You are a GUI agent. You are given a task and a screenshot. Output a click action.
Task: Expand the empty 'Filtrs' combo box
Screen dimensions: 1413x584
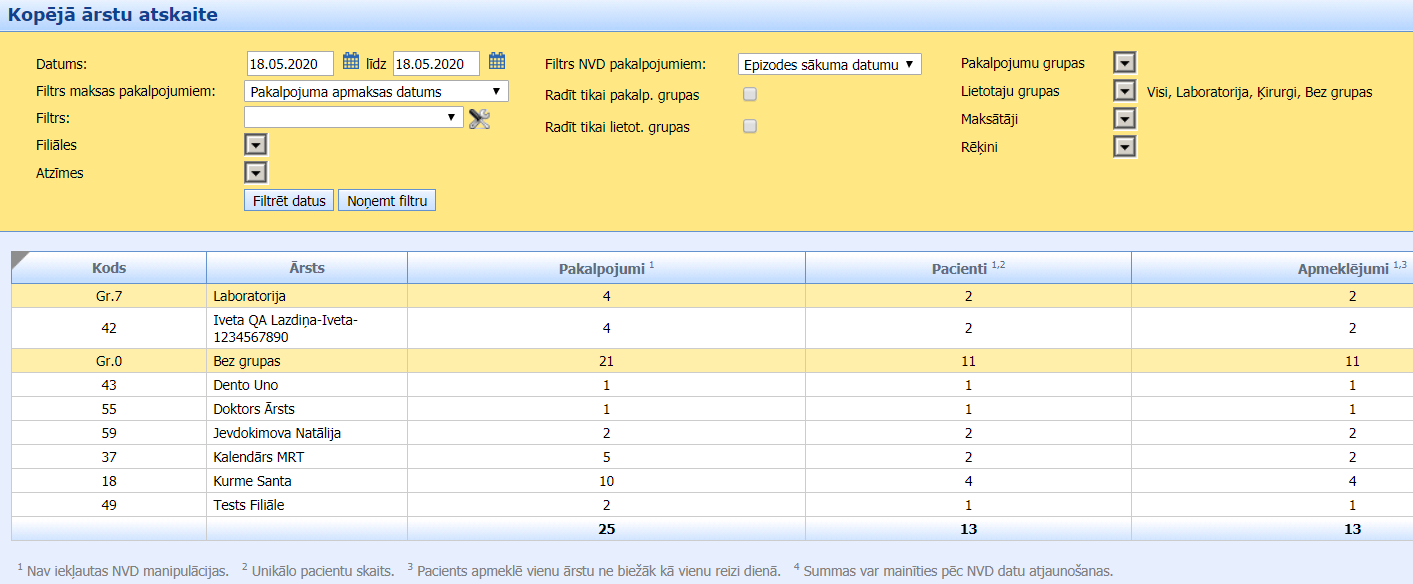[x=353, y=118]
